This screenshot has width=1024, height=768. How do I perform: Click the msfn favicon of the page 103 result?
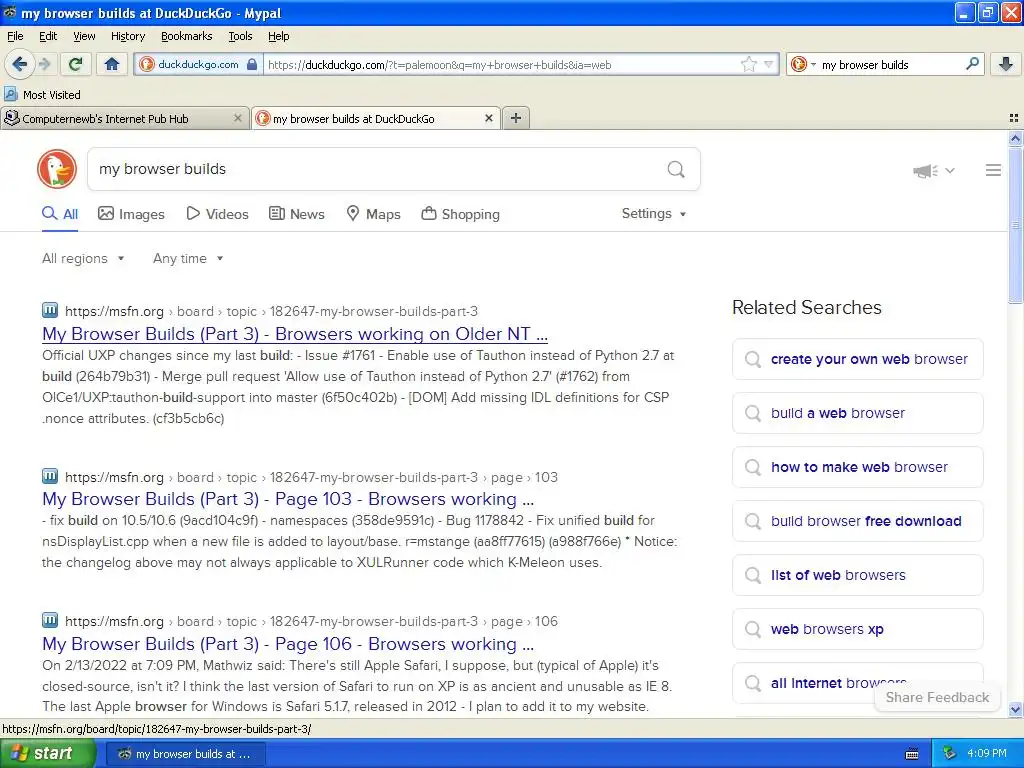tap(50, 476)
